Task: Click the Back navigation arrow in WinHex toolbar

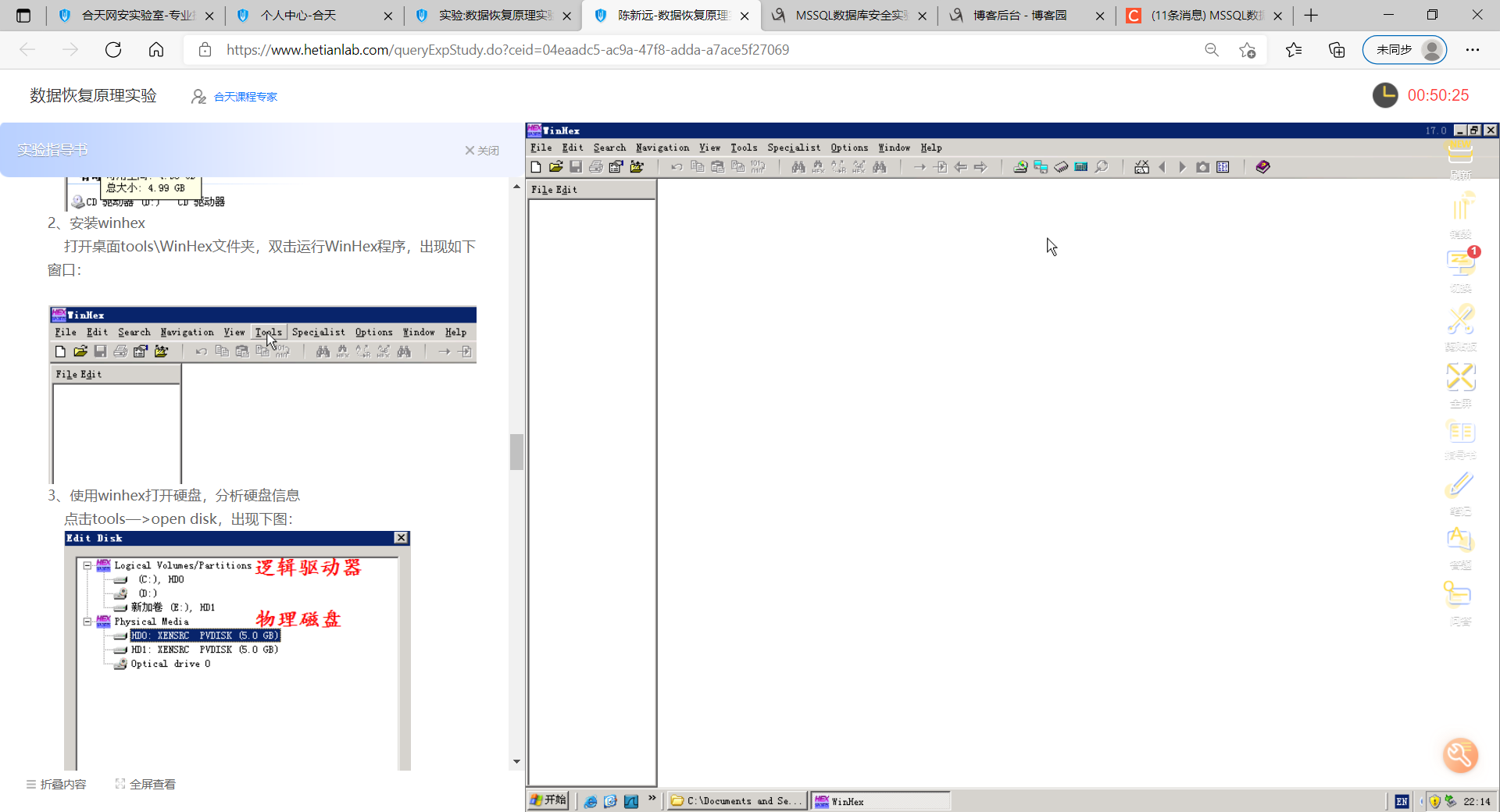Action: coord(961,167)
